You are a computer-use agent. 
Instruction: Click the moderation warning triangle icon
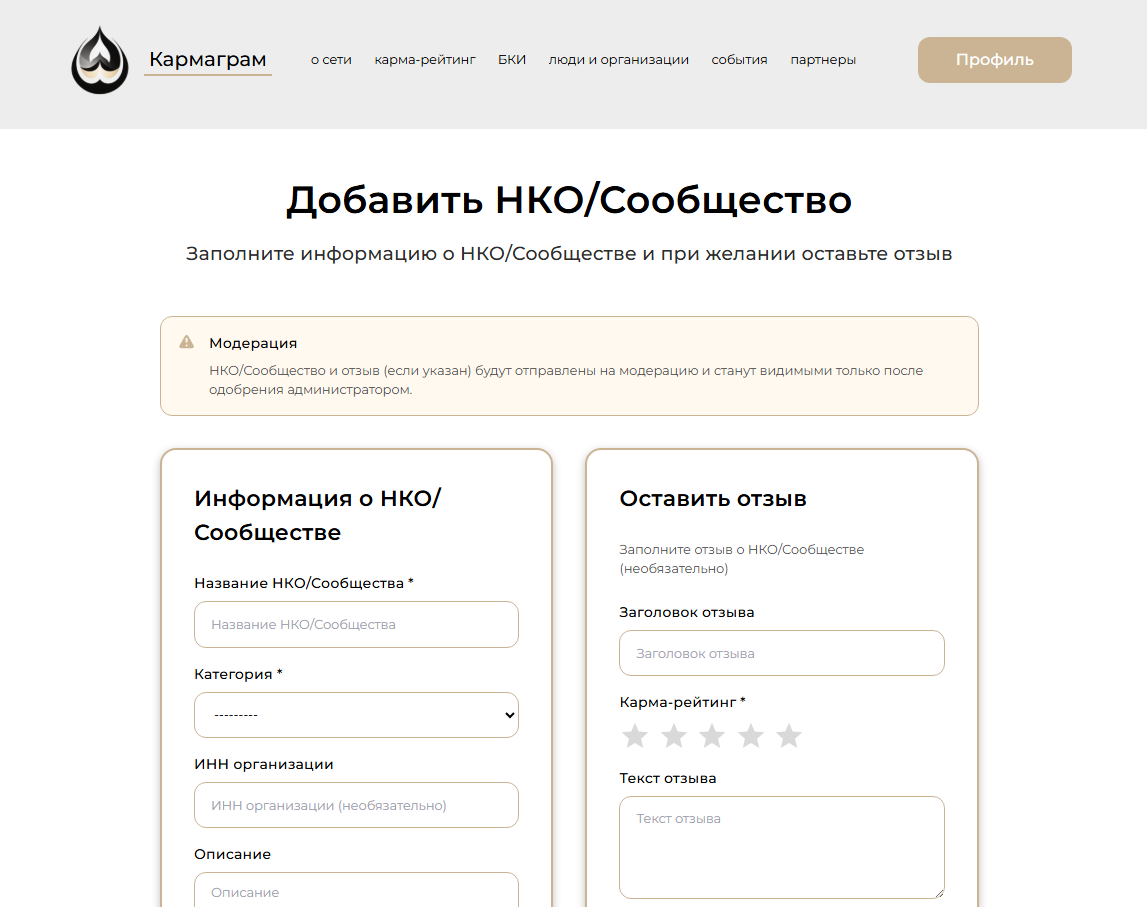point(187,342)
